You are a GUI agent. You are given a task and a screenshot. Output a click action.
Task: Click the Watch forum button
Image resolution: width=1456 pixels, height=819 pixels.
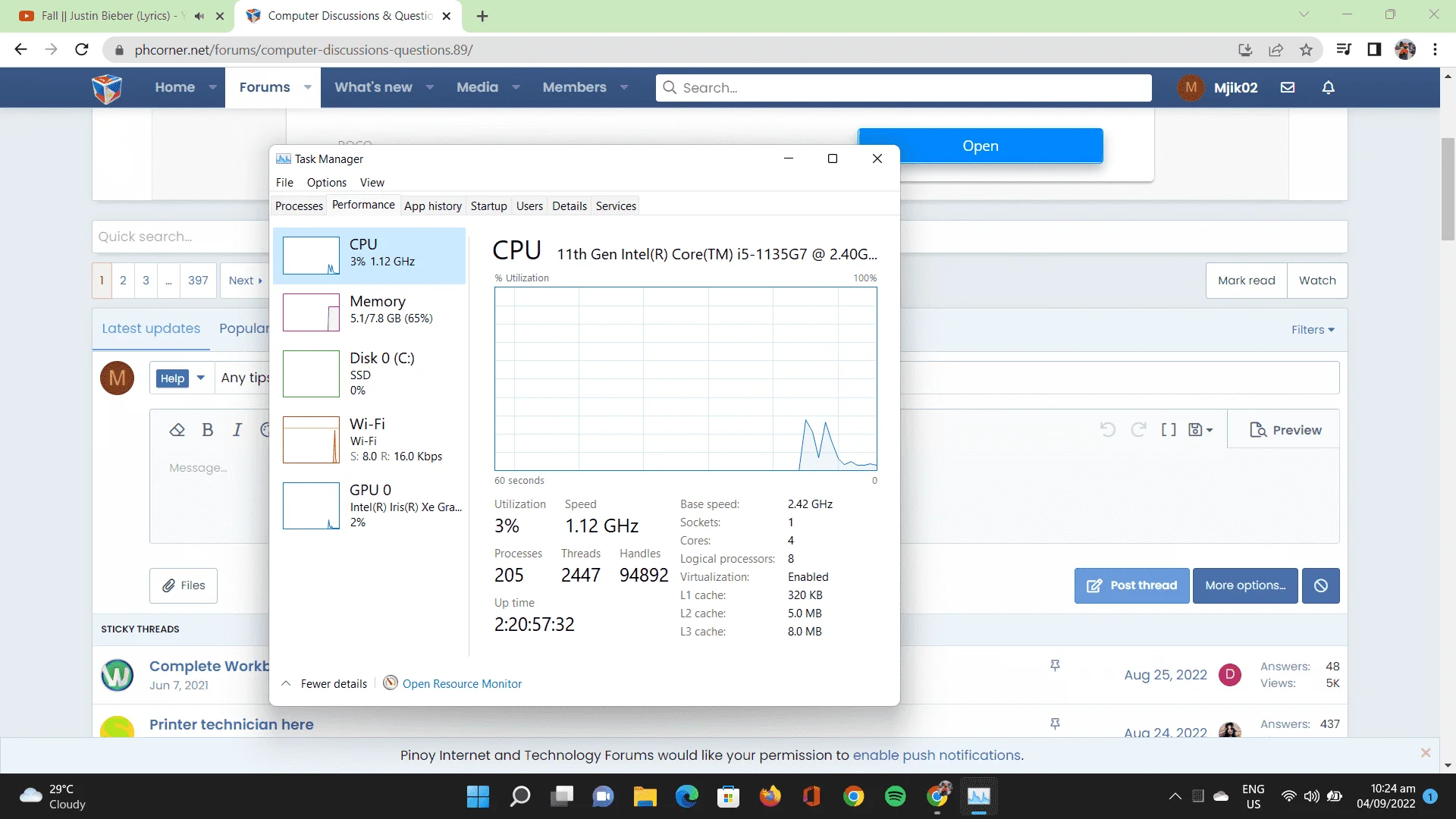[x=1317, y=281]
